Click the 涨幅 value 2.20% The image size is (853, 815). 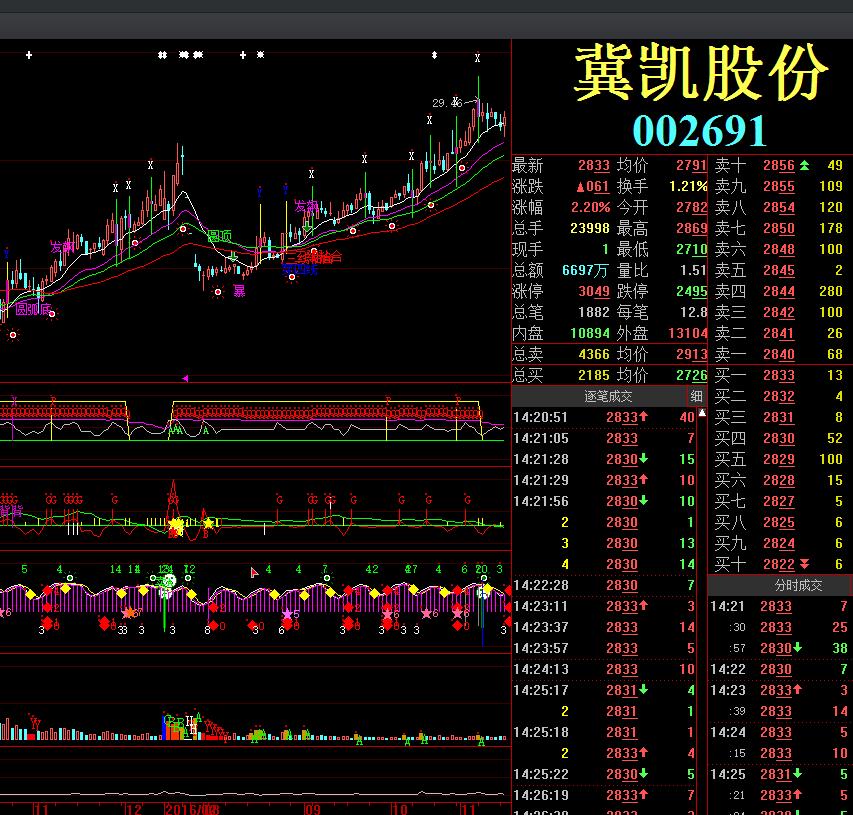(x=590, y=207)
